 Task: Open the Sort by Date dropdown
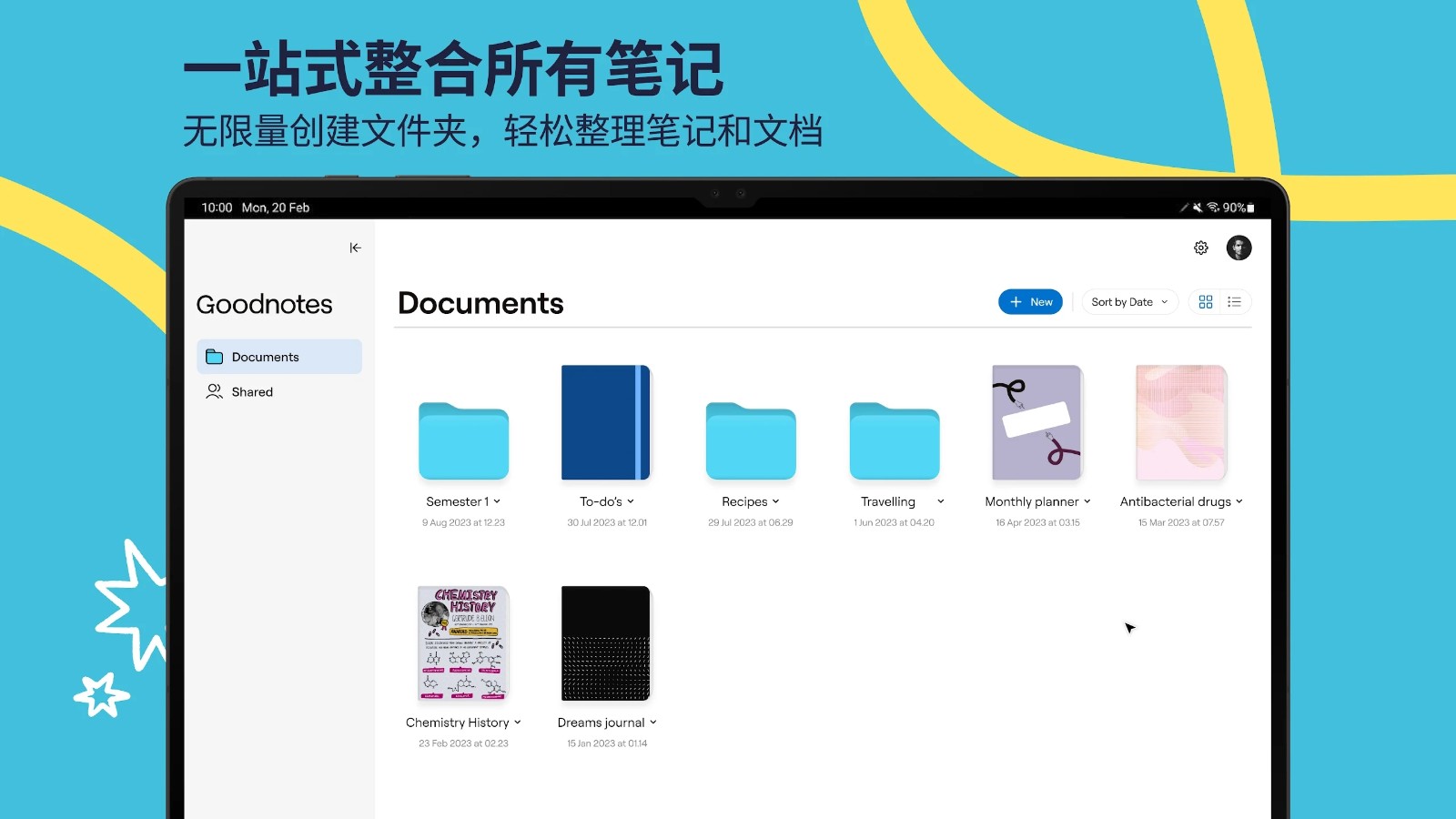1129,302
